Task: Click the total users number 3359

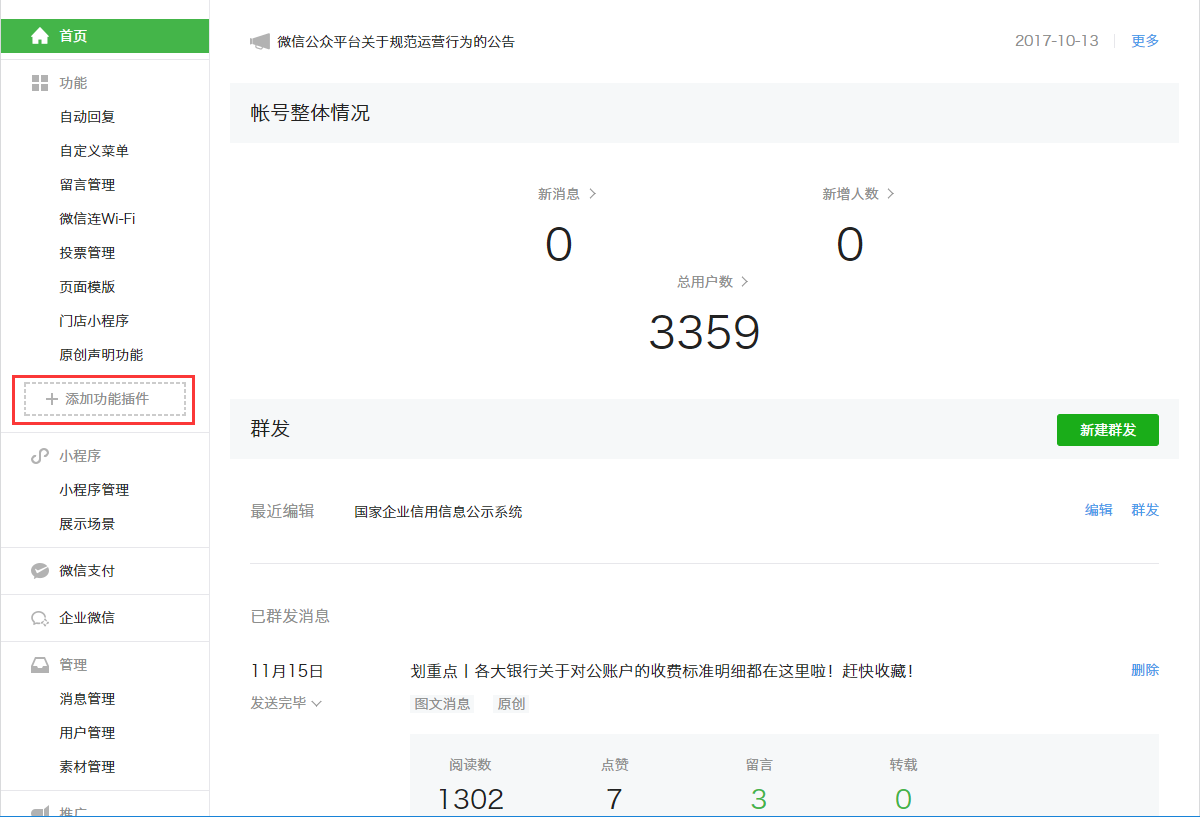Action: 704,332
